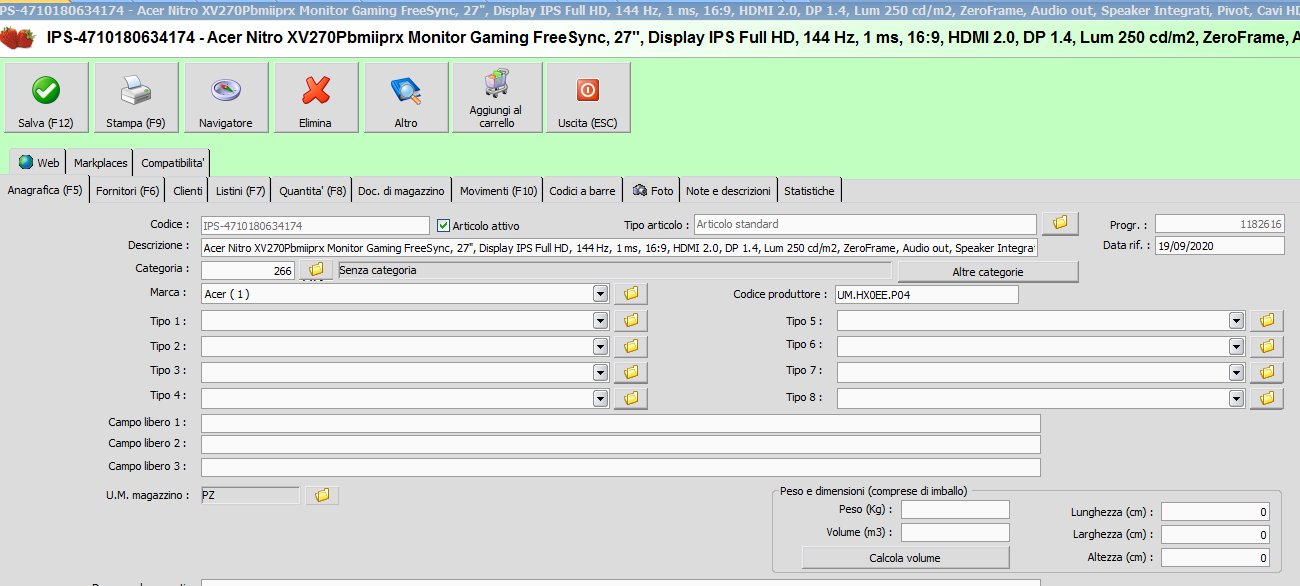
Task: Expand the Tipo 3 dropdown
Action: (x=600, y=372)
